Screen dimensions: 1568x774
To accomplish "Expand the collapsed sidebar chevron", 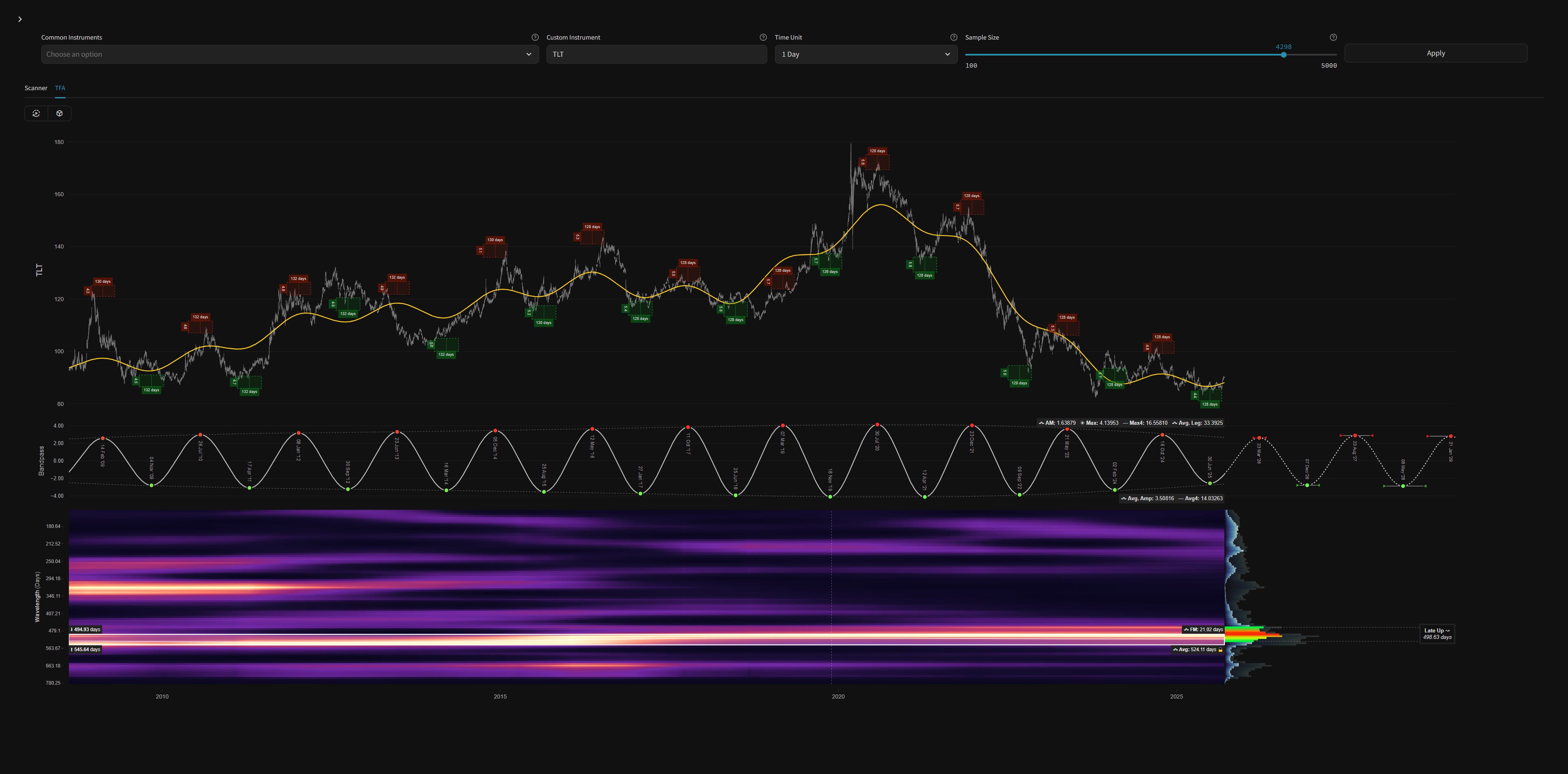I will coord(20,20).
